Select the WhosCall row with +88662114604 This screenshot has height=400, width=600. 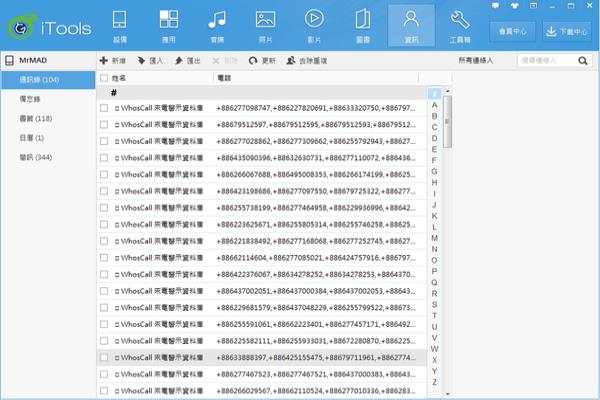[x=262, y=258]
